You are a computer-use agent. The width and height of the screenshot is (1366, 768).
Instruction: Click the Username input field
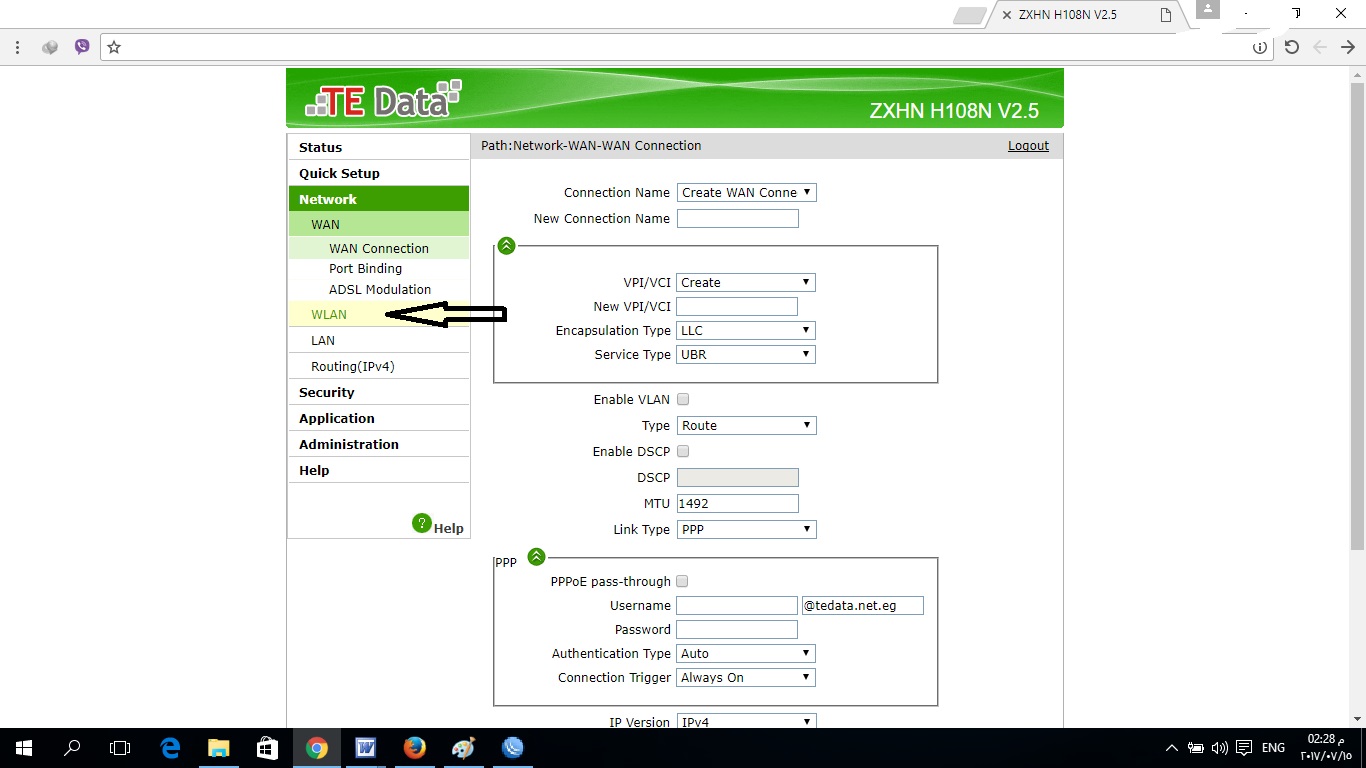[x=737, y=605]
